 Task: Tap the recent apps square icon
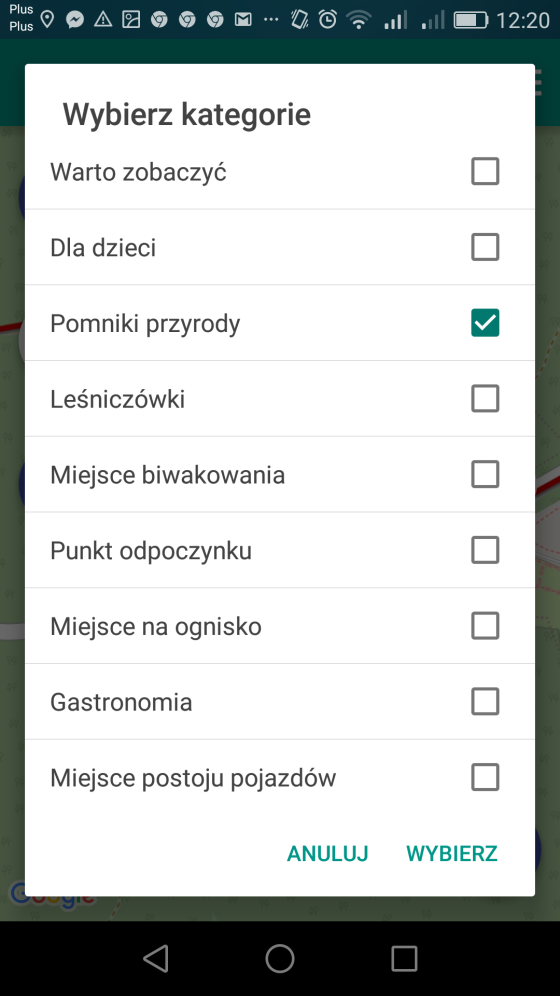(x=404, y=958)
